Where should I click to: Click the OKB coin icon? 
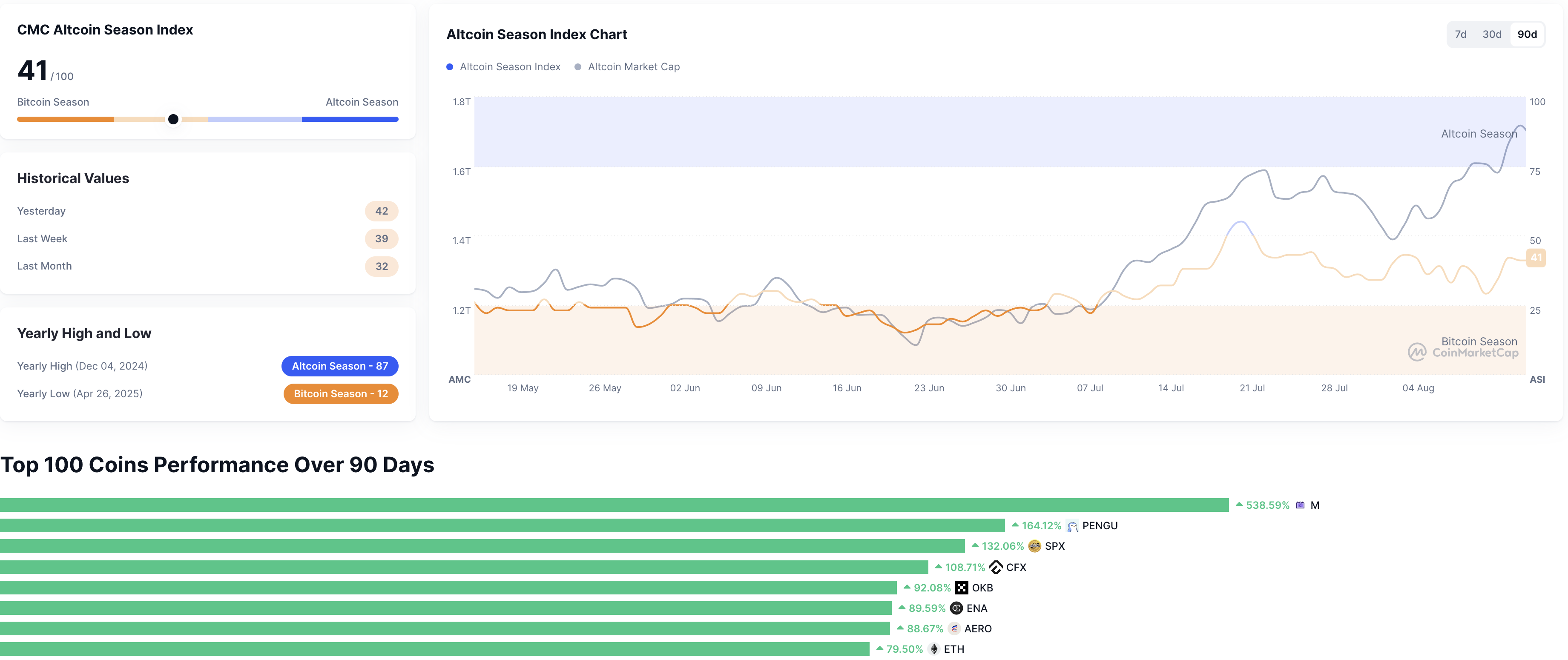[961, 588]
